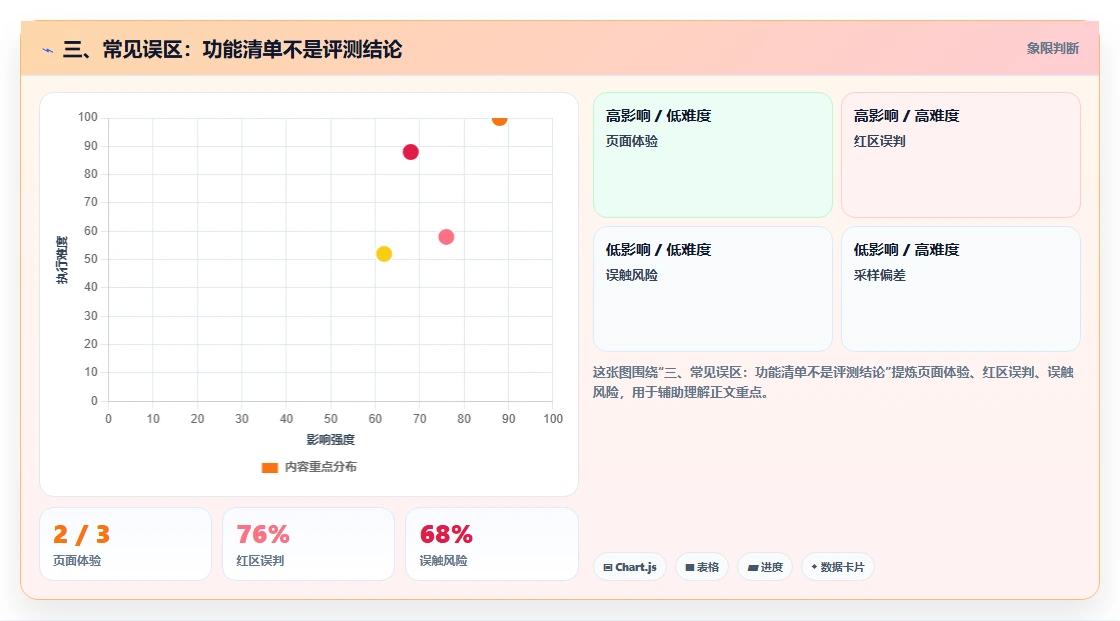Viewport: 1120px width, 621px height.
Task: Open the 高影响 / 高难度 quadrant card
Action: click(961, 155)
